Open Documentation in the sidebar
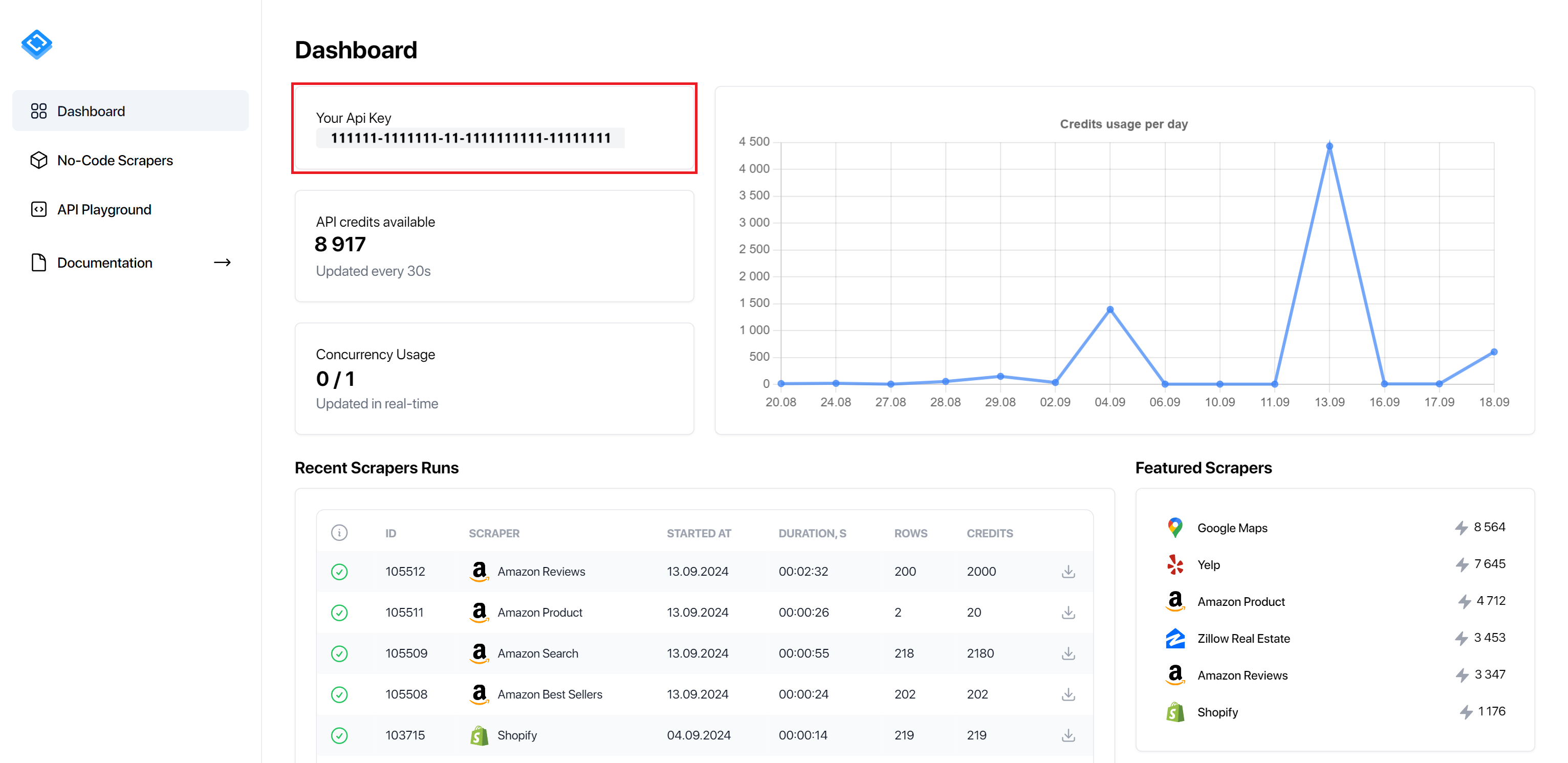The width and height of the screenshot is (1568, 763). click(130, 262)
